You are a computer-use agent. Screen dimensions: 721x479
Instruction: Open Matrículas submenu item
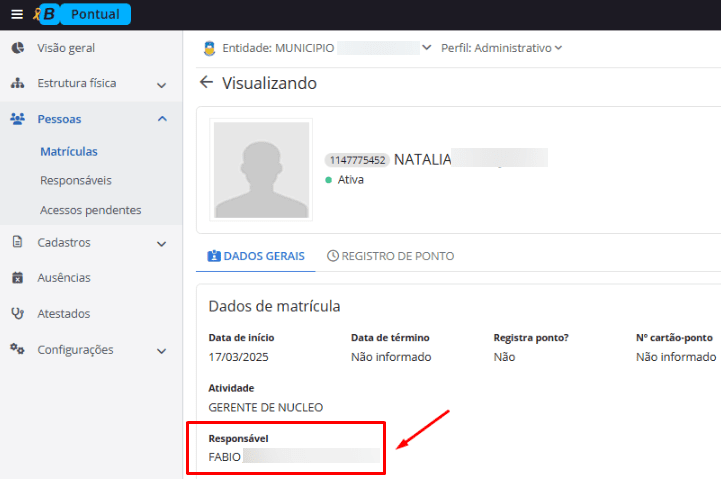coord(69,151)
